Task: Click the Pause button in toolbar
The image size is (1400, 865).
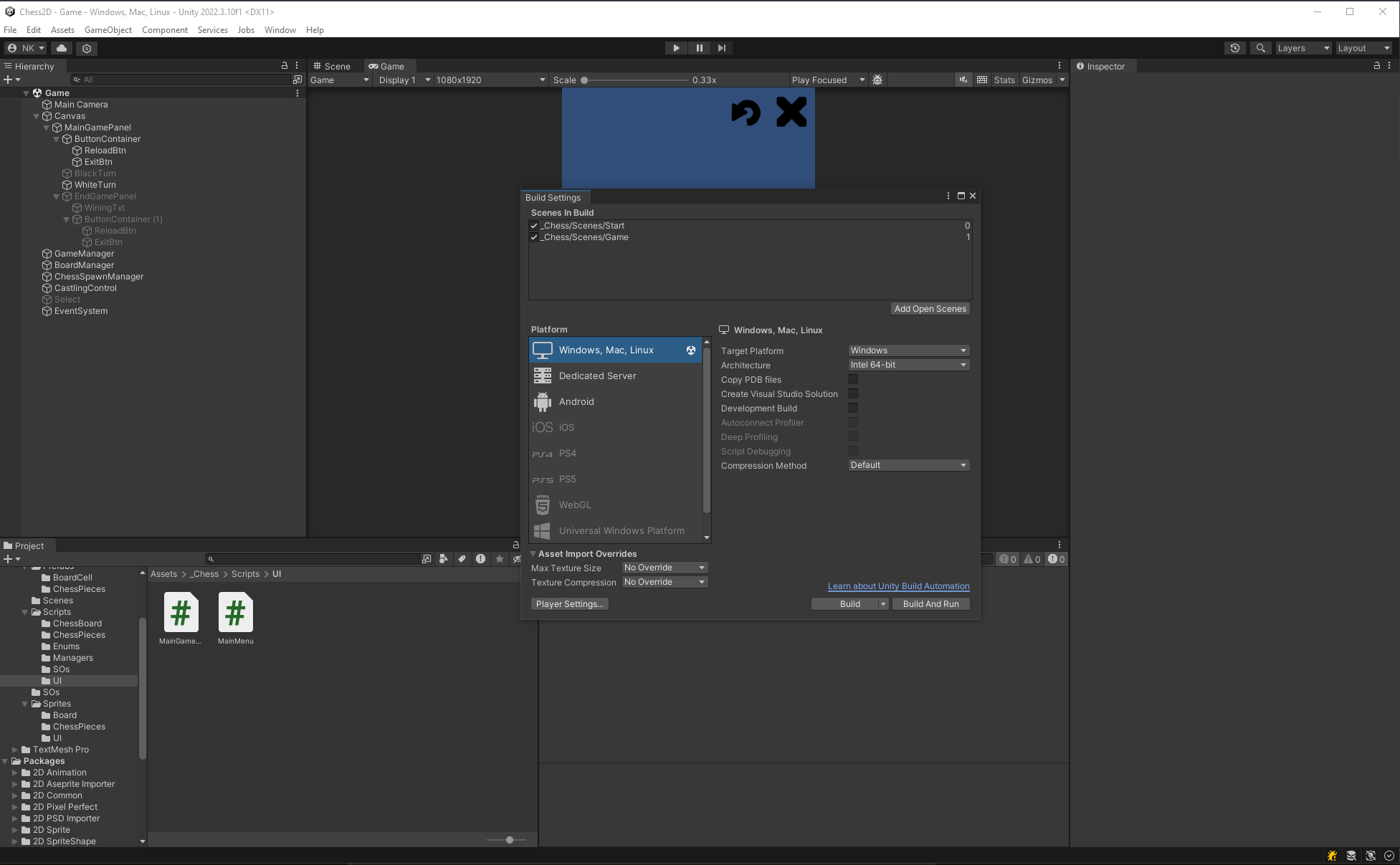Action: (x=699, y=48)
